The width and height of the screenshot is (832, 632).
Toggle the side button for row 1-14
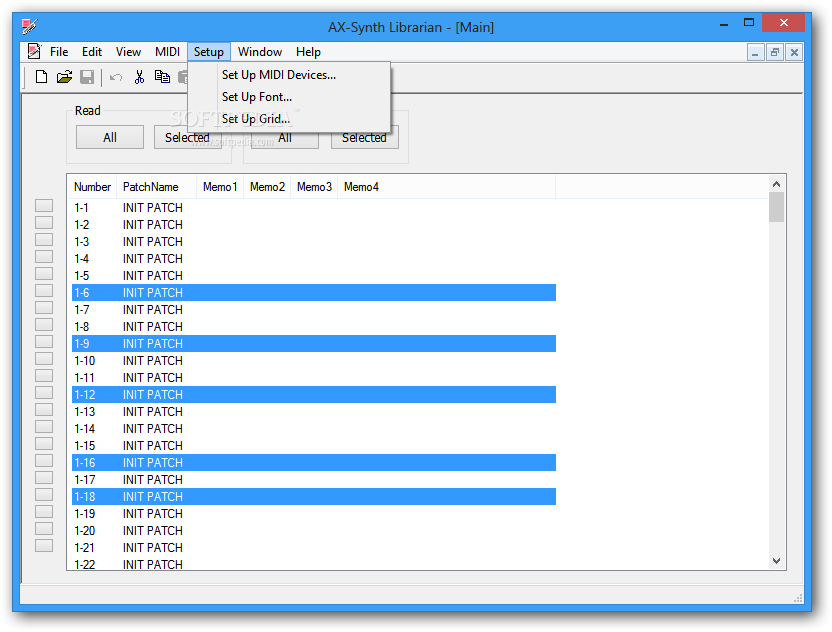click(x=44, y=426)
